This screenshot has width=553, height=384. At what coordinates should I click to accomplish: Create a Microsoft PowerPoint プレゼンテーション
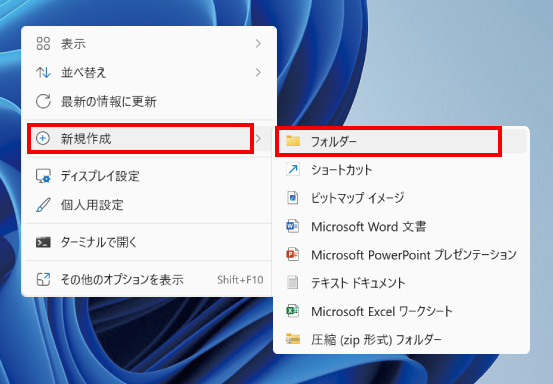(401, 254)
